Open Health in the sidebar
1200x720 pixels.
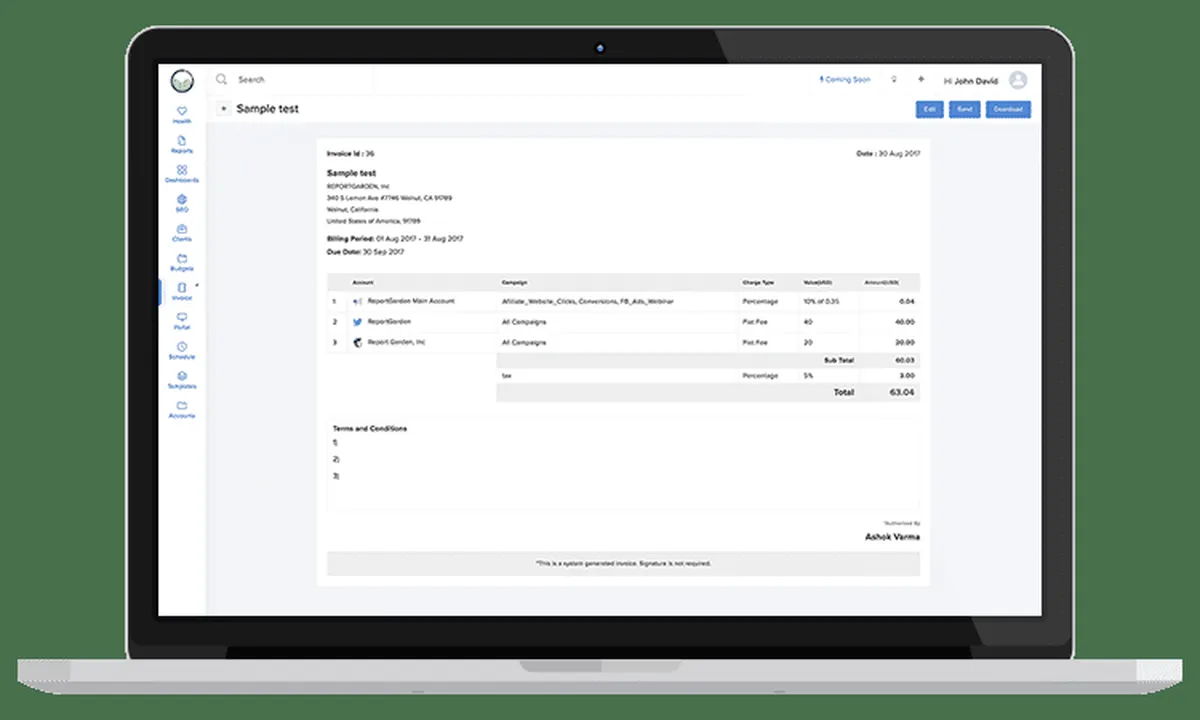(182, 115)
